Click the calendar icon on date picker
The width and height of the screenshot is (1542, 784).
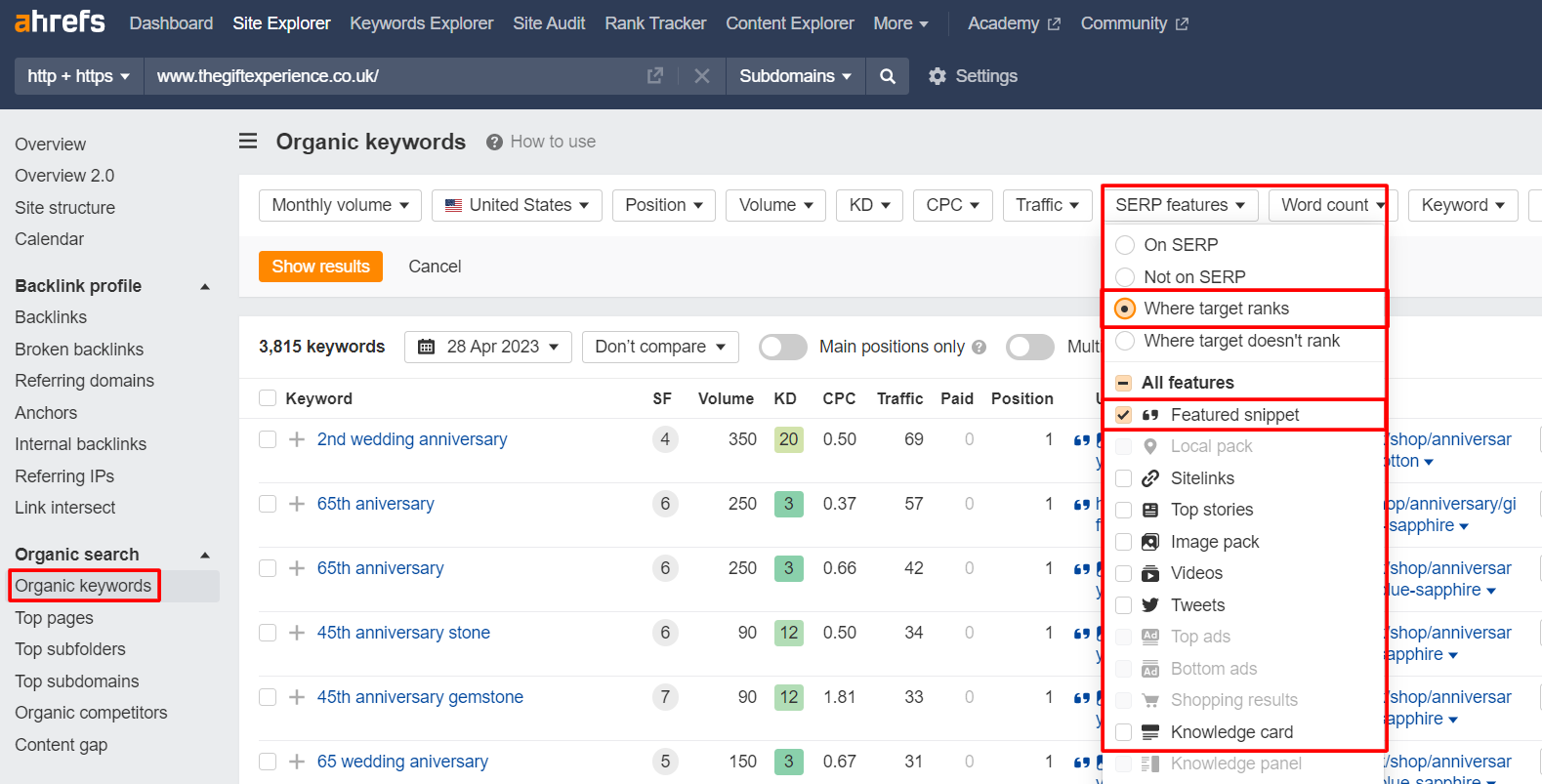point(426,347)
